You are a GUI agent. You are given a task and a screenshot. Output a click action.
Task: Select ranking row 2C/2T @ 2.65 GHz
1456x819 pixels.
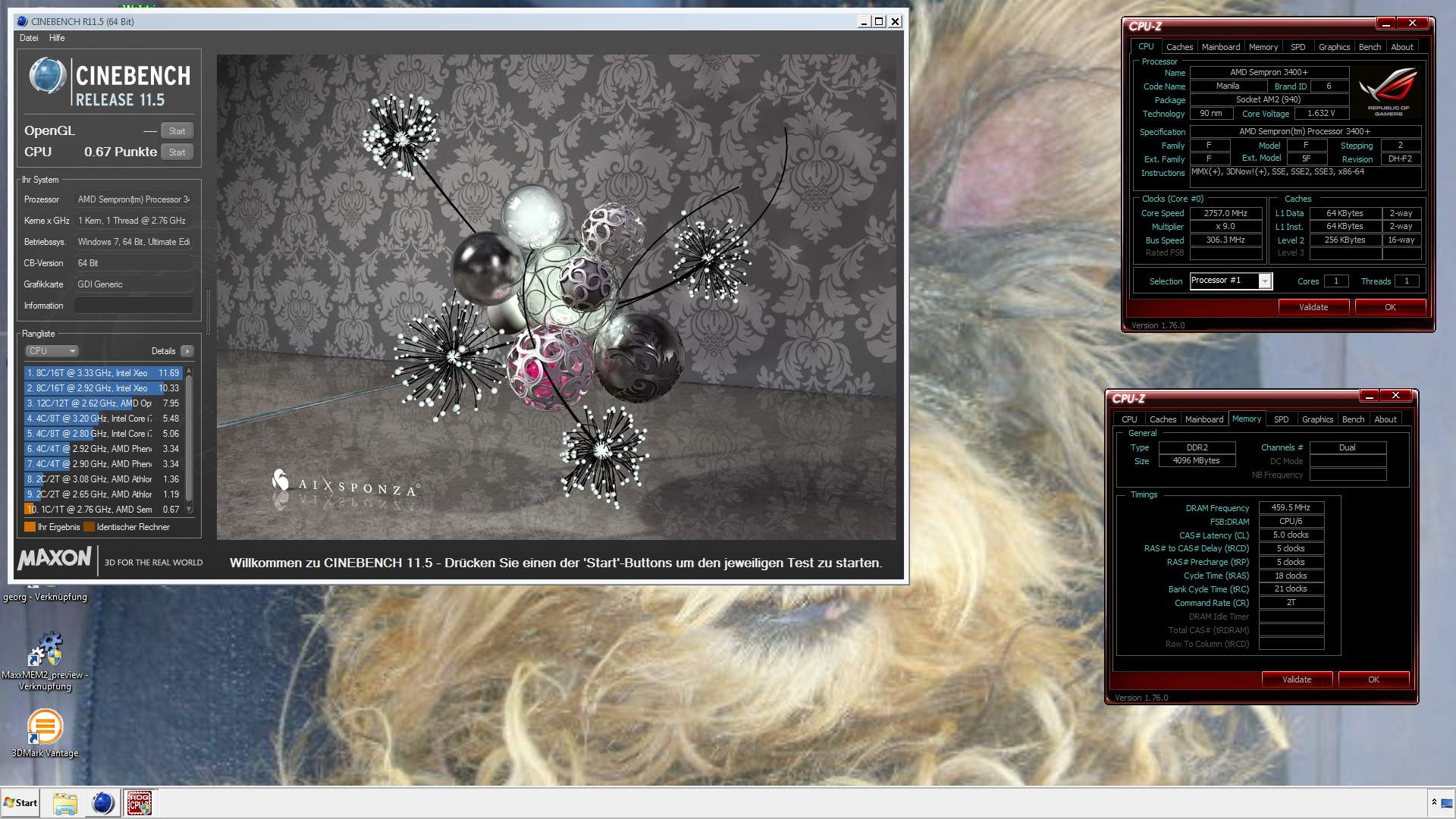[x=103, y=494]
